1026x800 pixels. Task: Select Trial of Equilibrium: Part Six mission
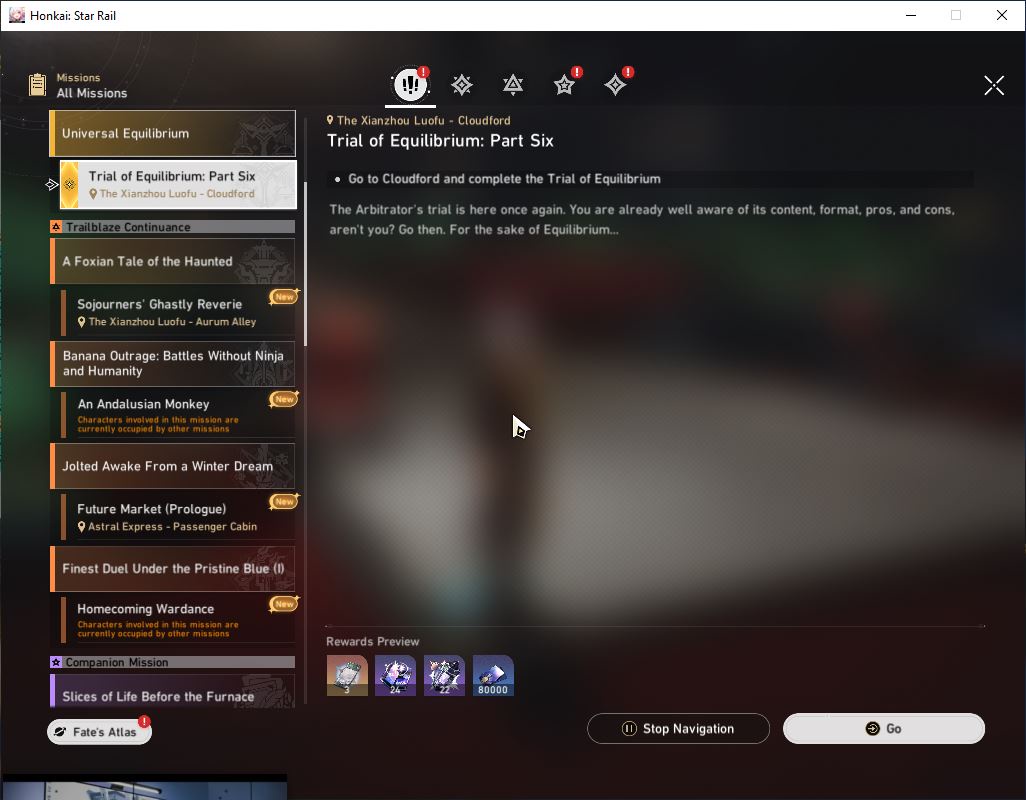178,184
